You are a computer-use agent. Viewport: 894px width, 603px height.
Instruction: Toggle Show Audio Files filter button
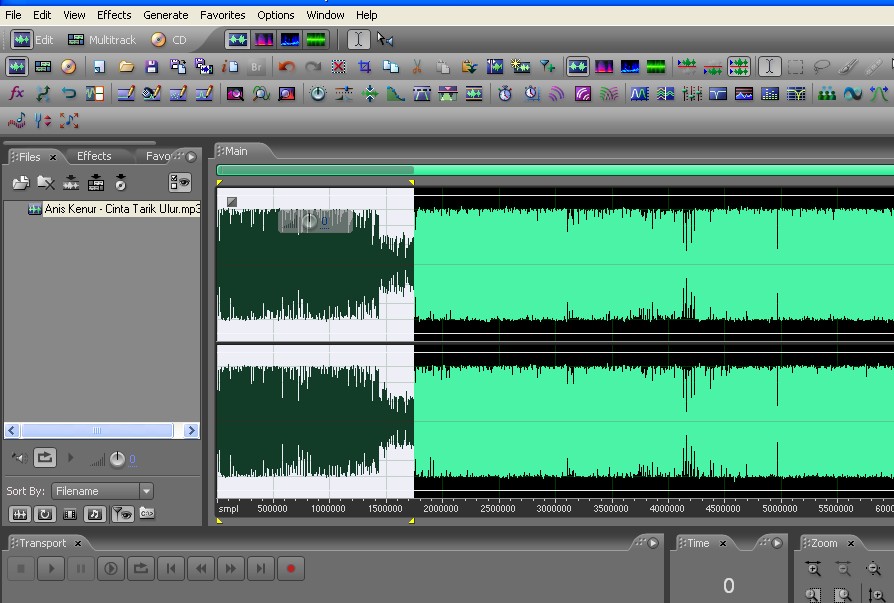click(x=19, y=514)
